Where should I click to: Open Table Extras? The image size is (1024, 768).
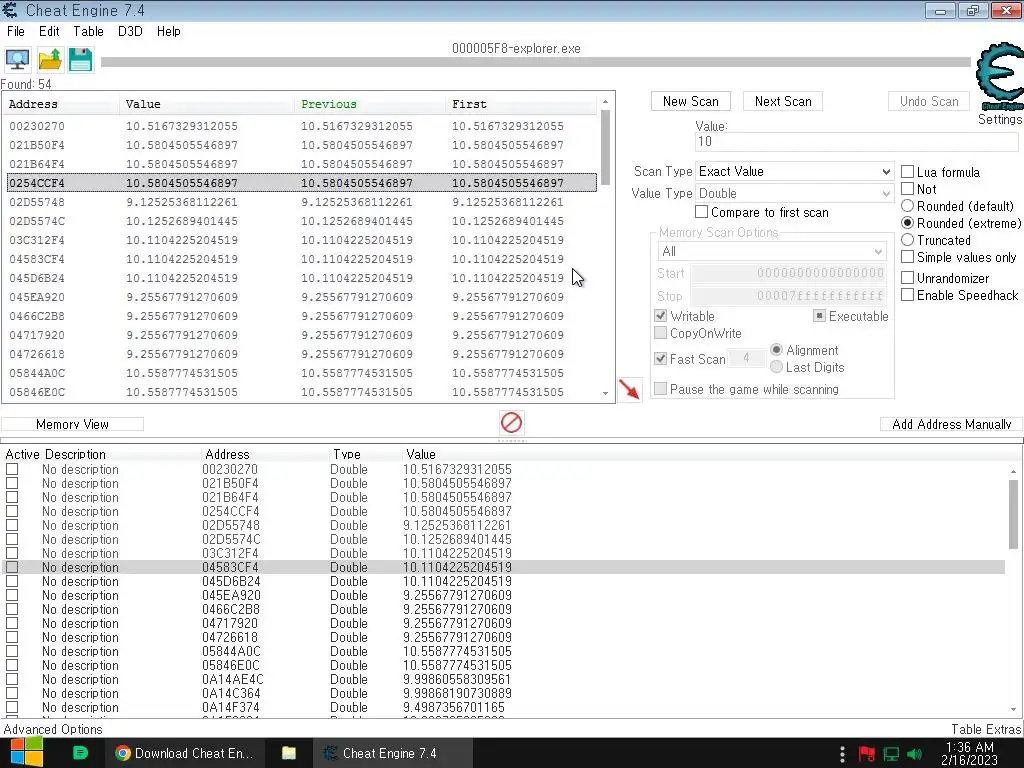pyautogui.click(x=986, y=729)
